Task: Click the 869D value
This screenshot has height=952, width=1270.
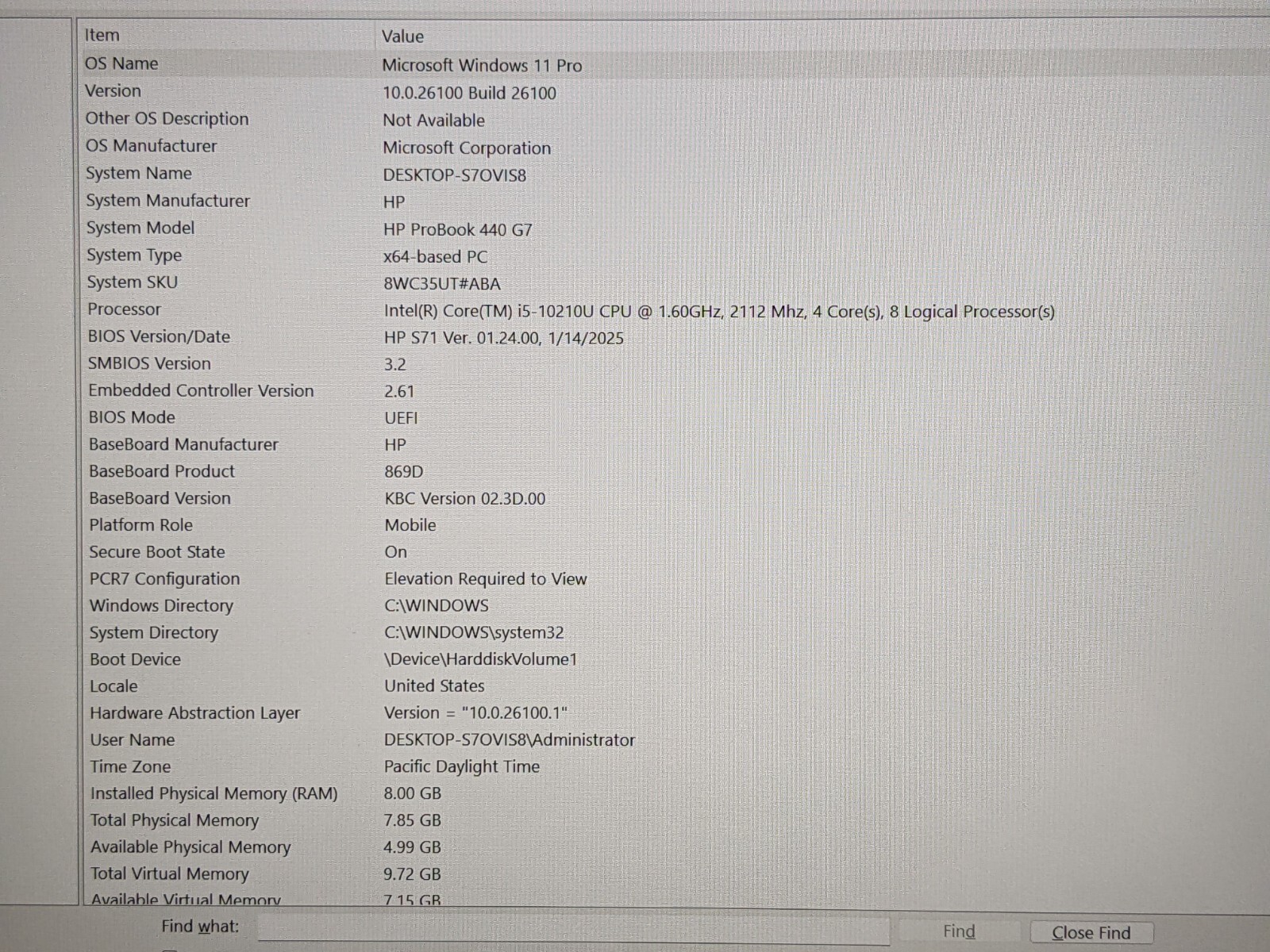Action: 404,472
